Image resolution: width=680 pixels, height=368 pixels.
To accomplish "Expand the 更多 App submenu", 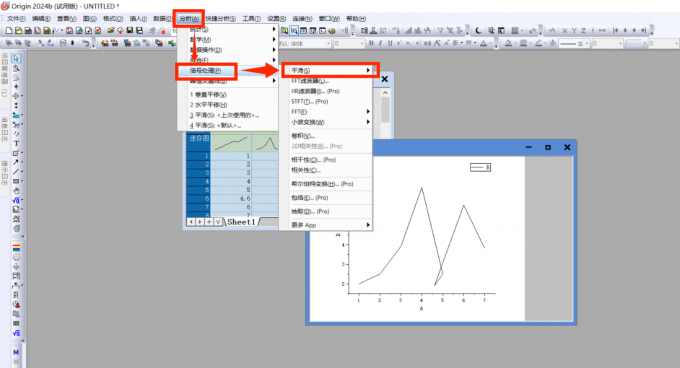I will click(331, 225).
